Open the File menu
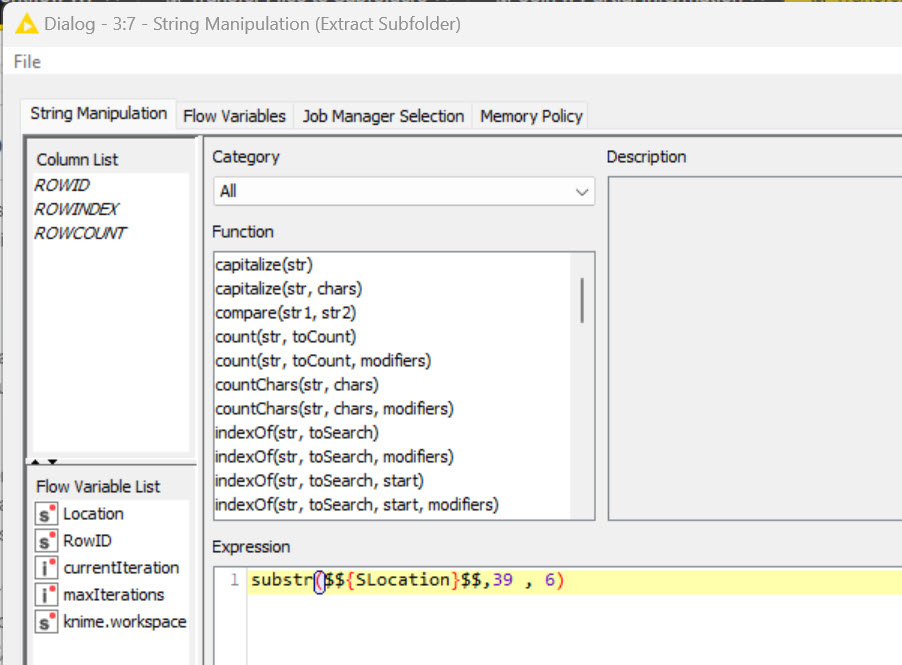 point(27,62)
